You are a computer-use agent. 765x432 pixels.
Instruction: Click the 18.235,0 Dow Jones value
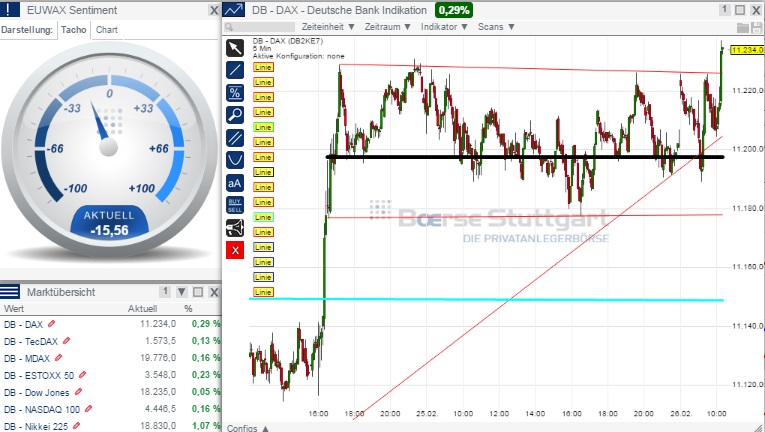[158, 391]
